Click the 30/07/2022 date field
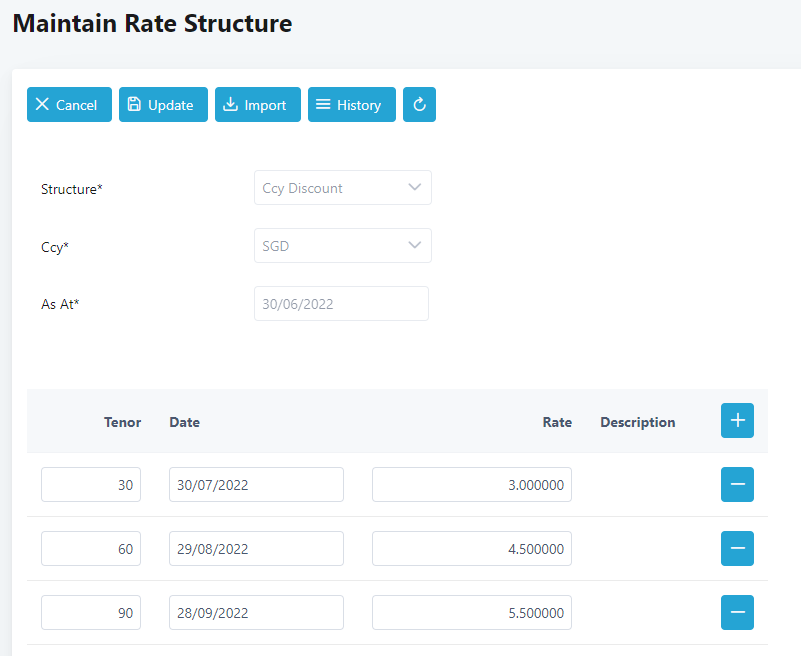The width and height of the screenshot is (801, 656). click(x=256, y=485)
